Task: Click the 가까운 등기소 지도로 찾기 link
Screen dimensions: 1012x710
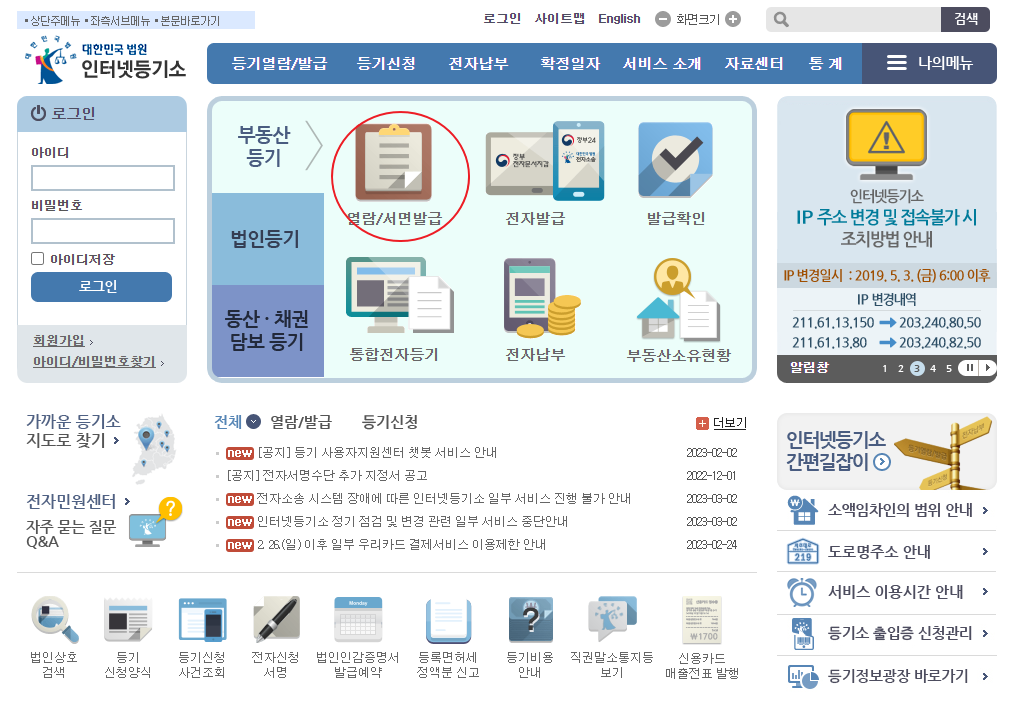Action: tap(73, 431)
